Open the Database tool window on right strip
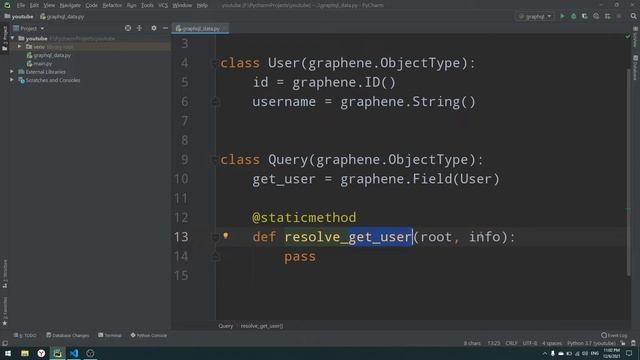 (636, 68)
